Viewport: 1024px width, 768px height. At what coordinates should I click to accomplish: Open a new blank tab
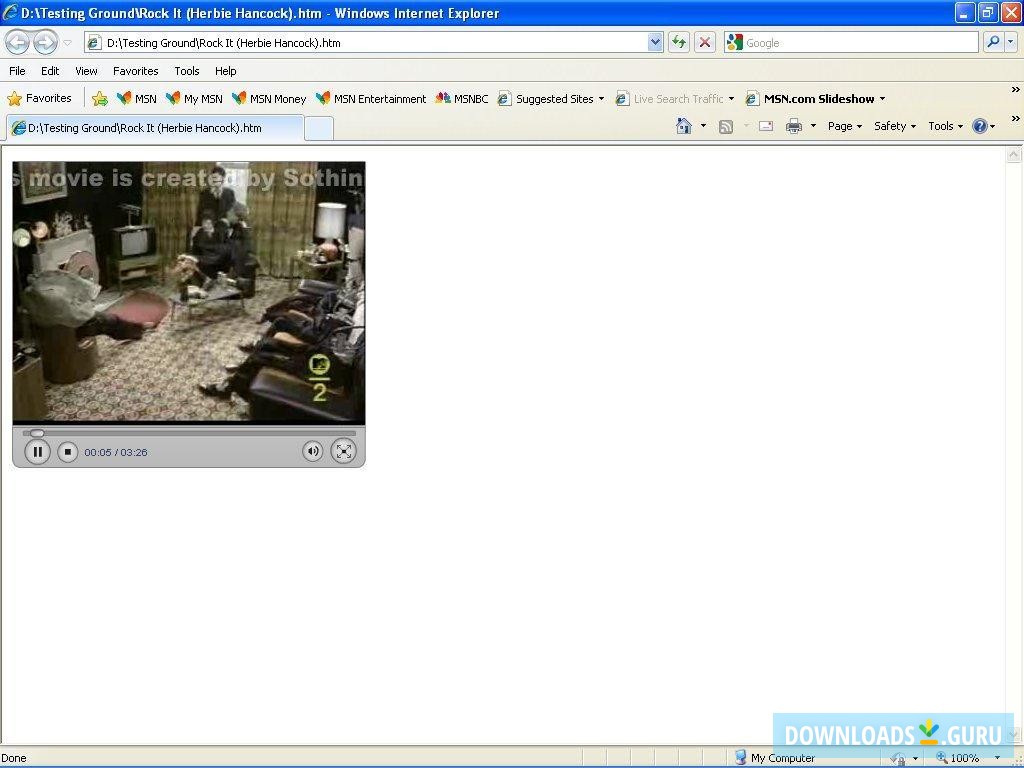pos(318,128)
